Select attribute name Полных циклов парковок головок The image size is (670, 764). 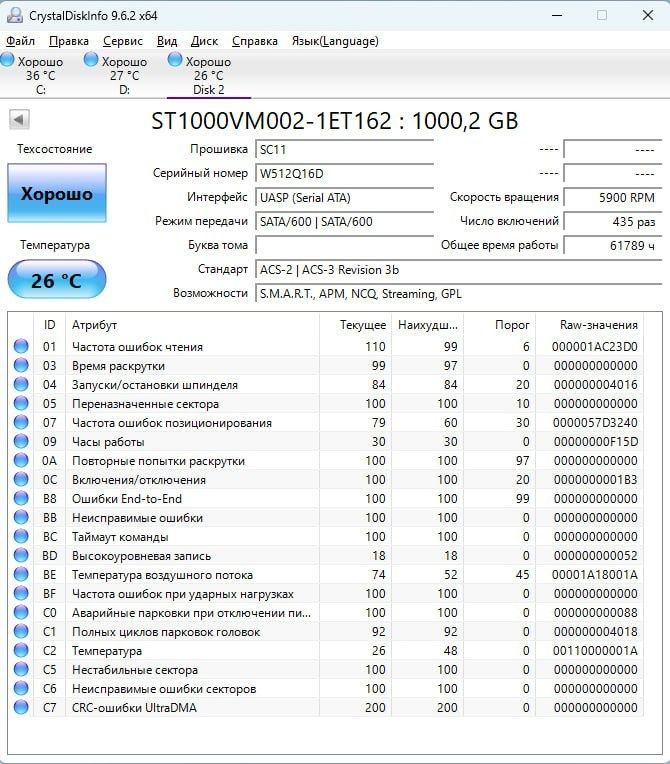166,632
